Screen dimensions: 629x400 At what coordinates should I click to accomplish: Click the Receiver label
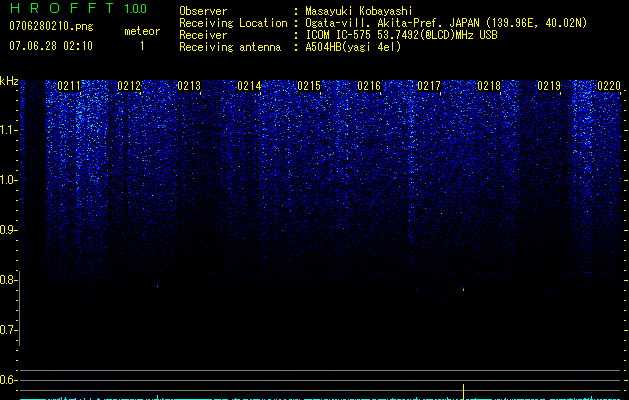[203, 35]
